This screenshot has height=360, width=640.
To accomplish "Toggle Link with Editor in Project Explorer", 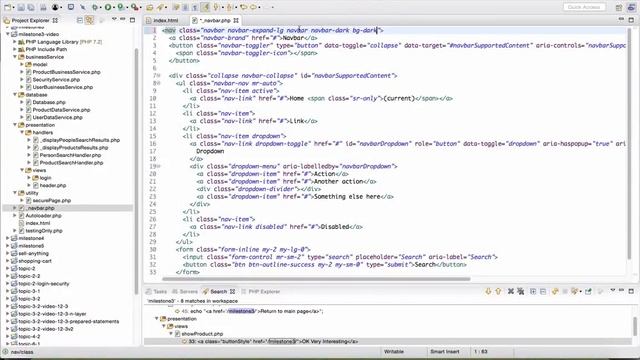I will click(89, 20).
